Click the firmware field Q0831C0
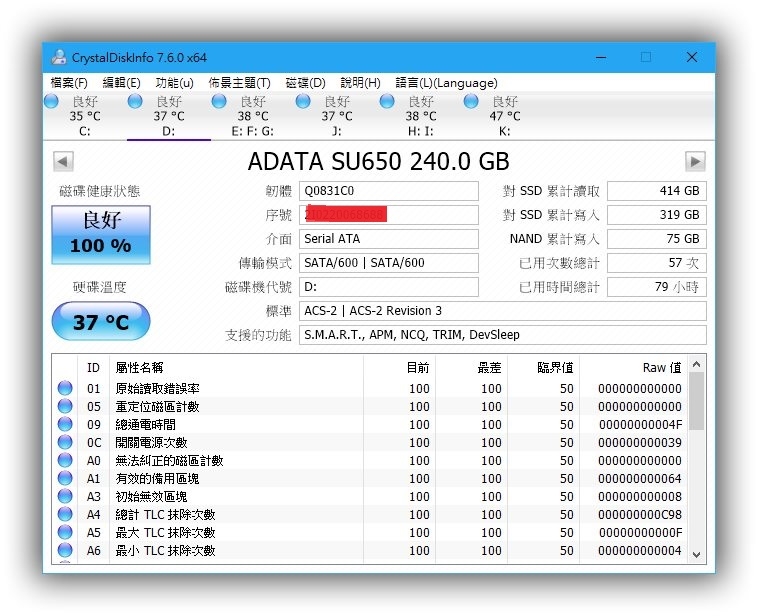758x616 pixels. click(389, 191)
